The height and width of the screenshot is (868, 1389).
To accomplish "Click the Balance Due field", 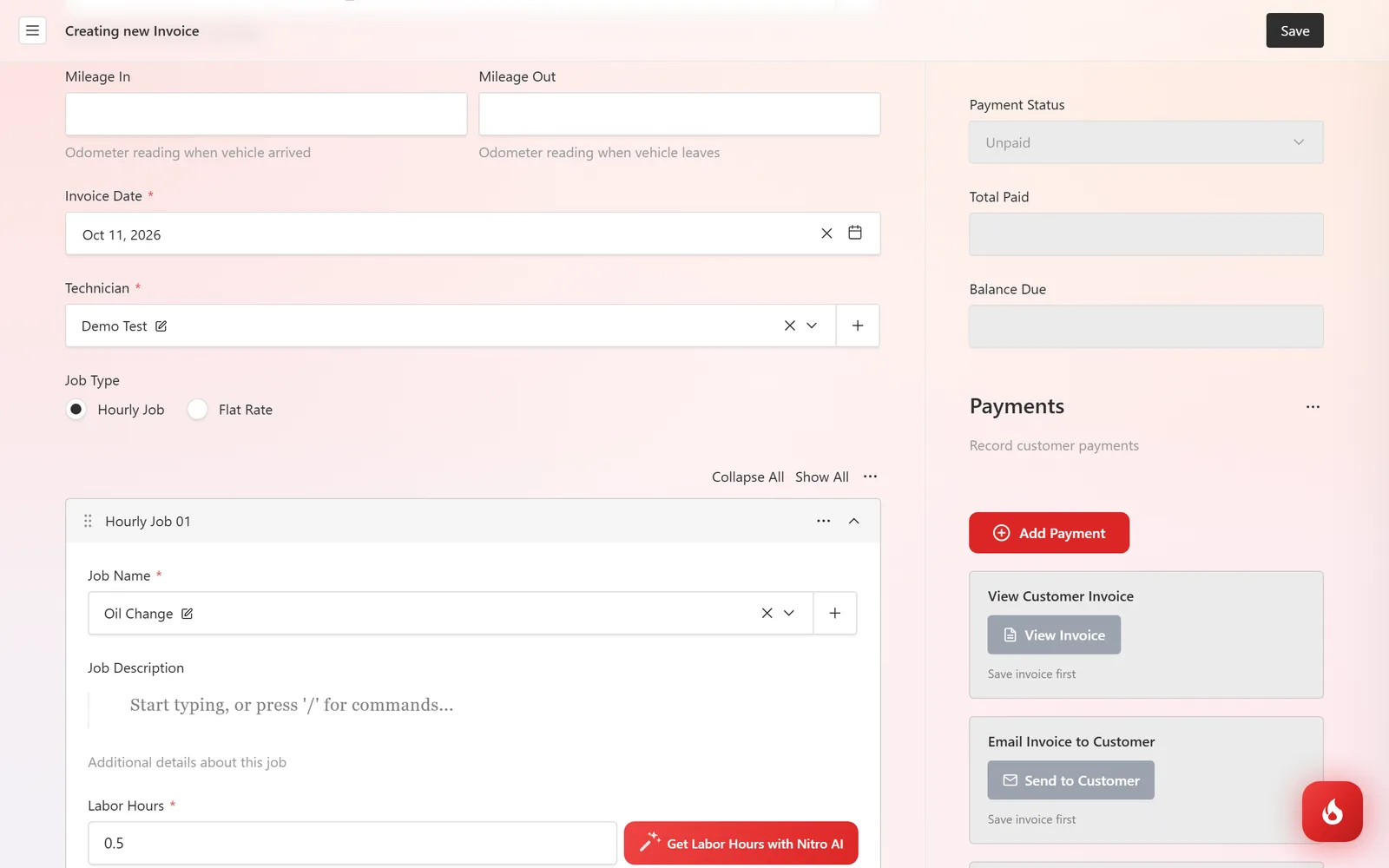I will pyautogui.click(x=1146, y=326).
